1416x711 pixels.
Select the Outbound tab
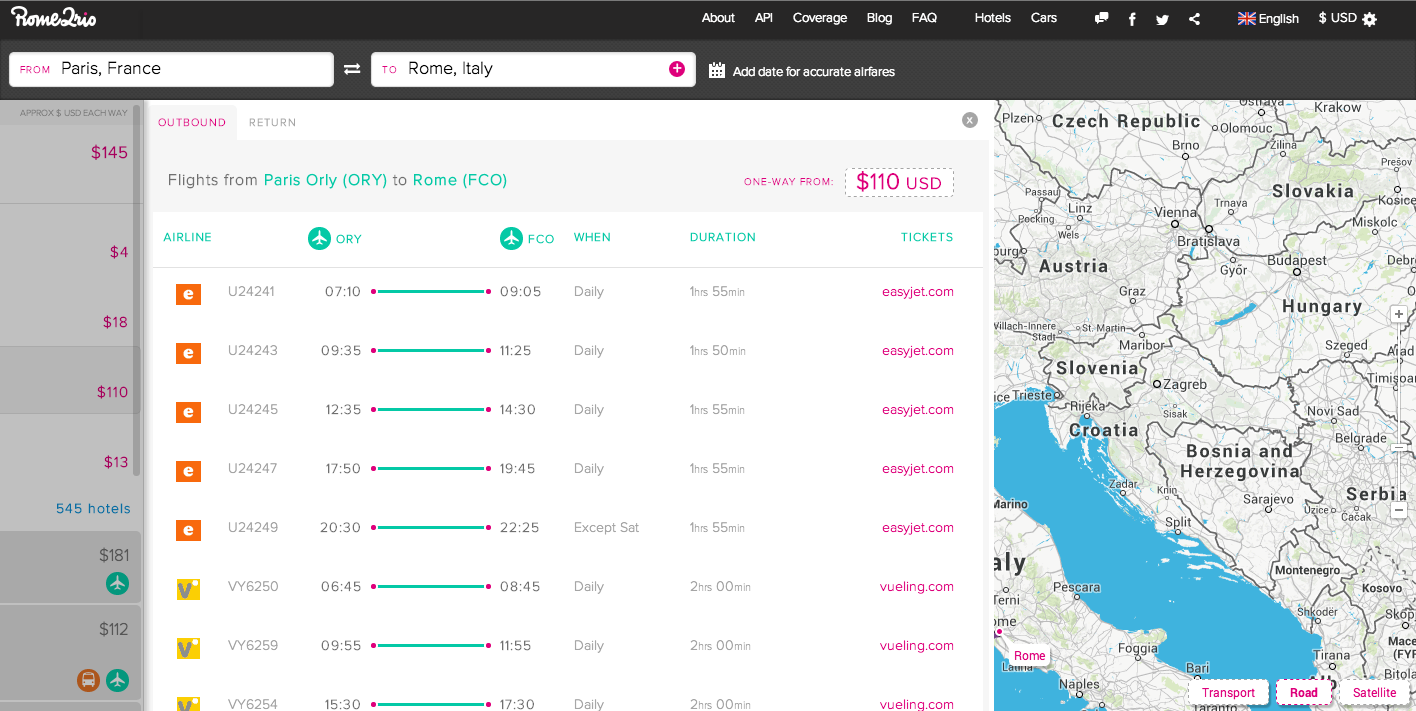[x=192, y=122]
